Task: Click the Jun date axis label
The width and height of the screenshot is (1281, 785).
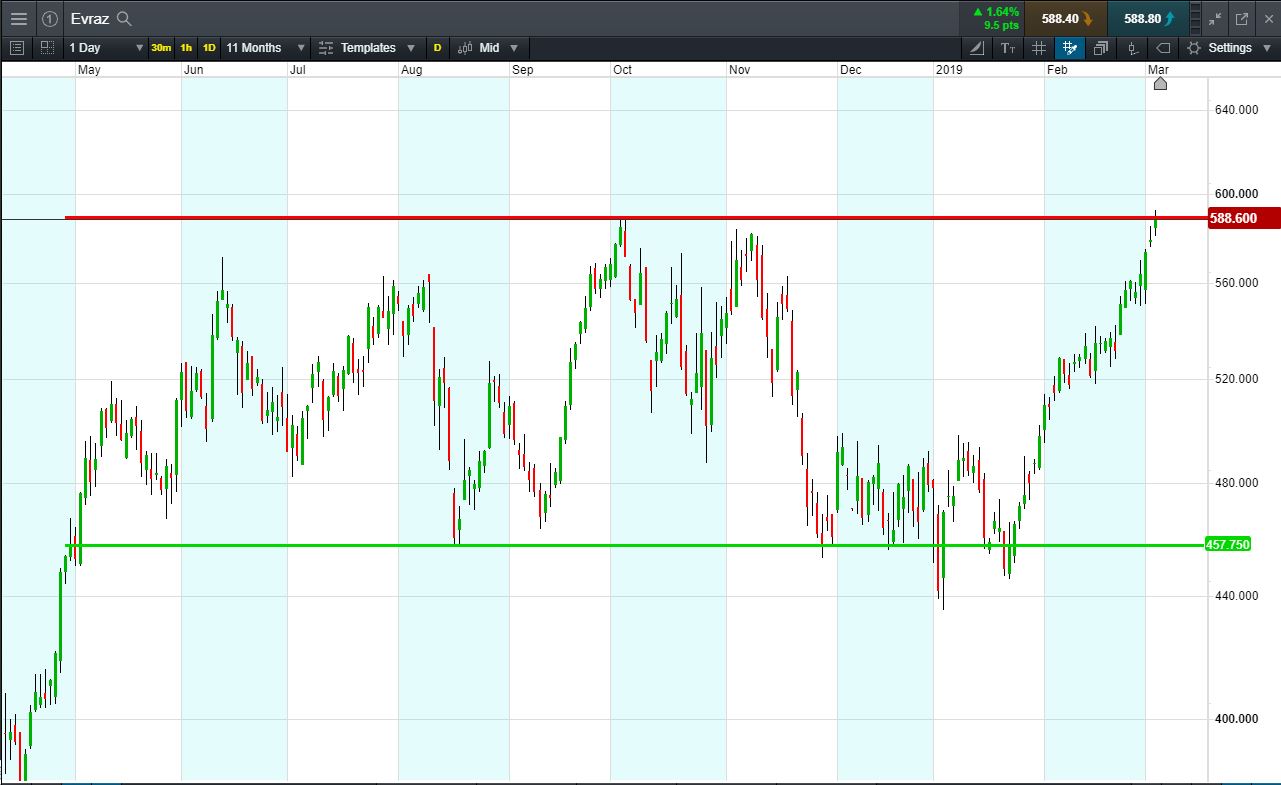Action: pyautogui.click(x=194, y=70)
